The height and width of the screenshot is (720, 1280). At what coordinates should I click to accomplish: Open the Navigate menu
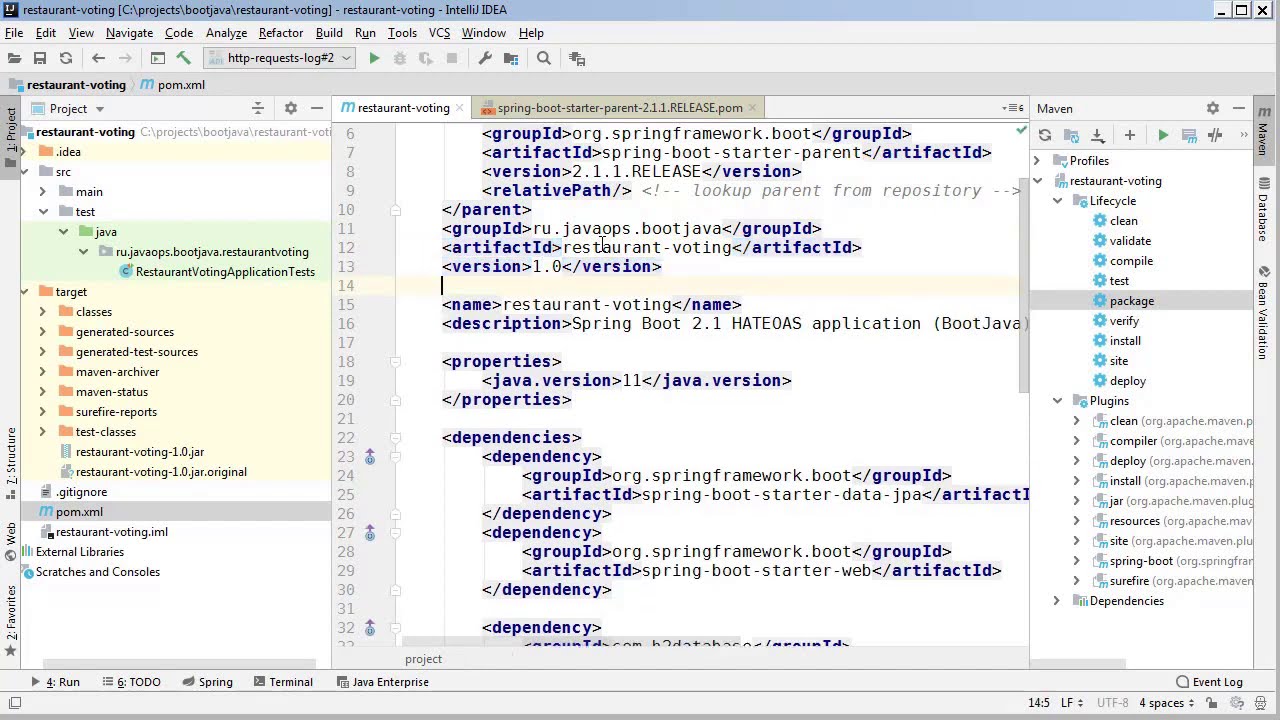tap(129, 33)
